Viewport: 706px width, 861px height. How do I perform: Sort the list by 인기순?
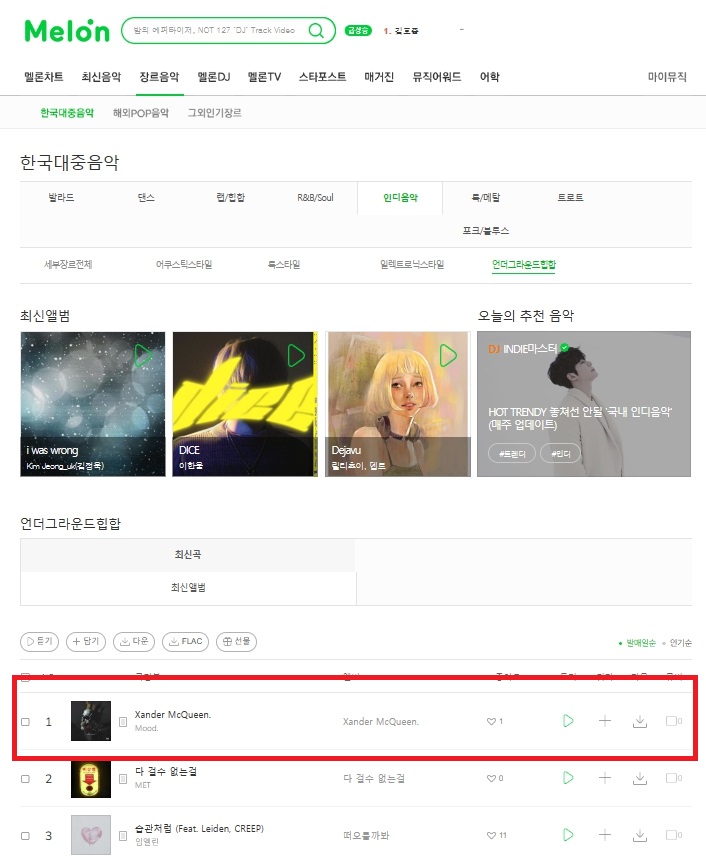pos(680,642)
